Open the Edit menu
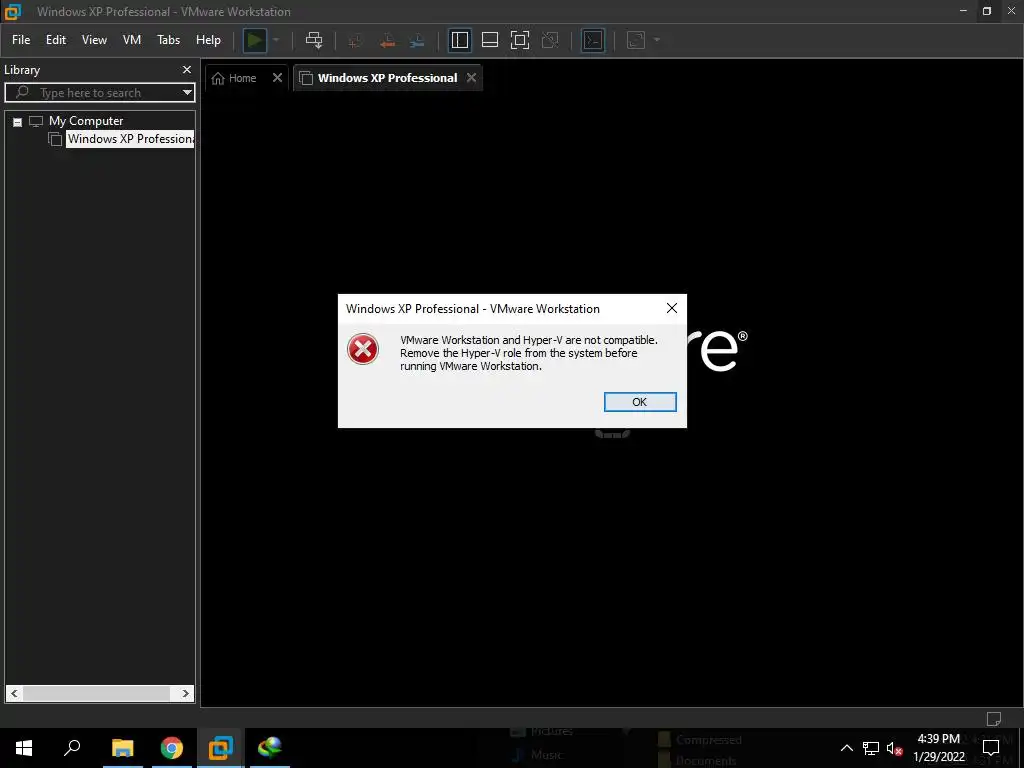The height and width of the screenshot is (768, 1024). point(56,40)
